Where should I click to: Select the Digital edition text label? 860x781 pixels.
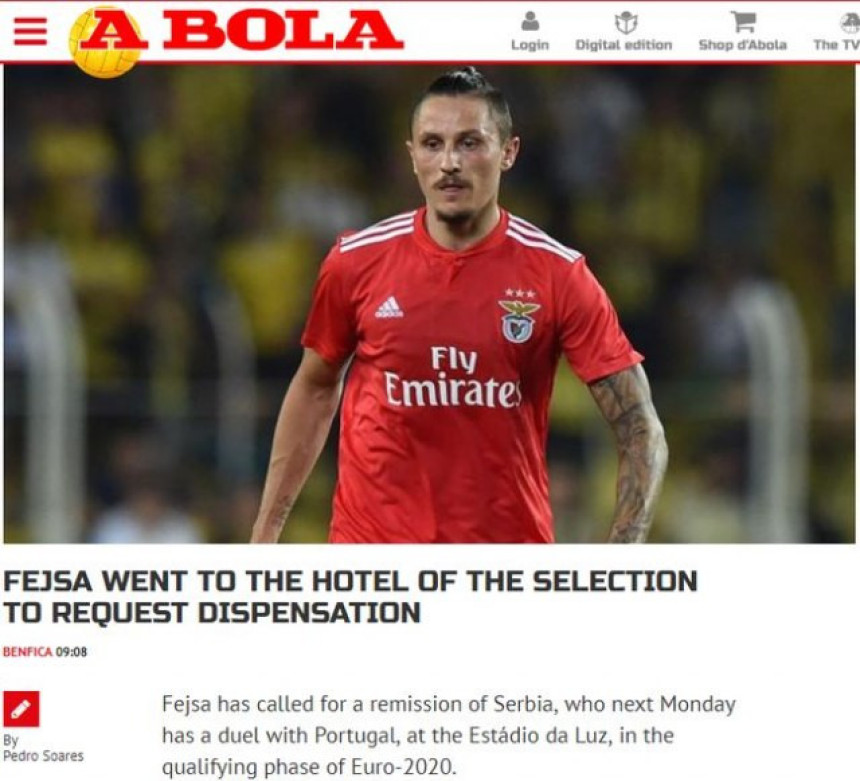pyautogui.click(x=624, y=45)
